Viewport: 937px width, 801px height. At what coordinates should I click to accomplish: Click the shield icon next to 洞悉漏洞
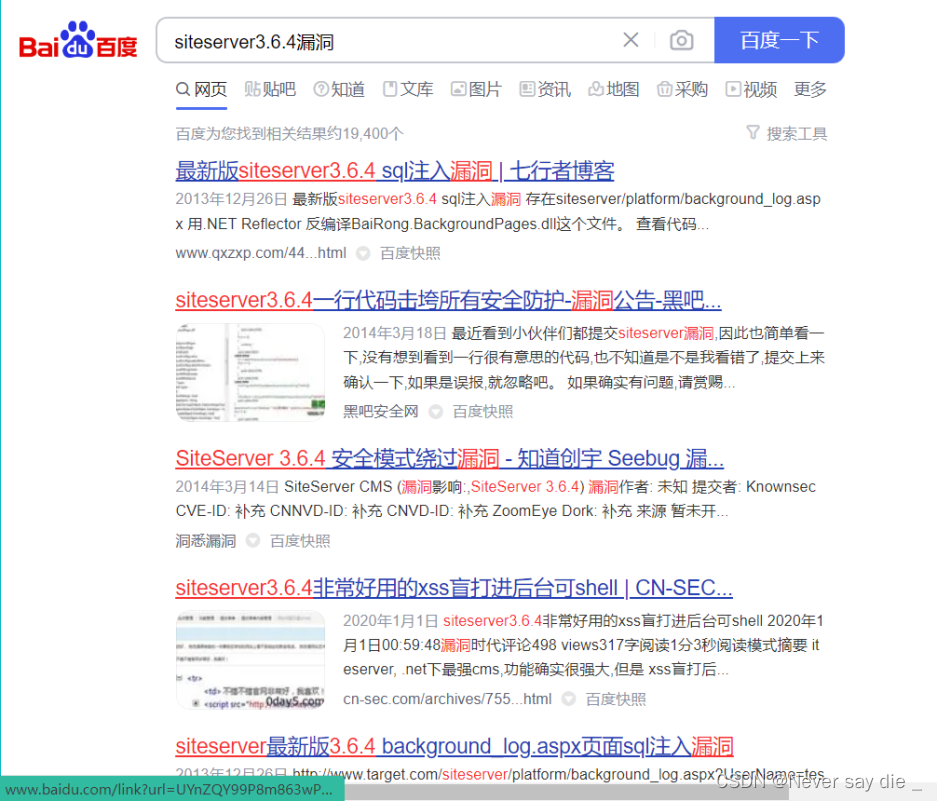coord(253,540)
